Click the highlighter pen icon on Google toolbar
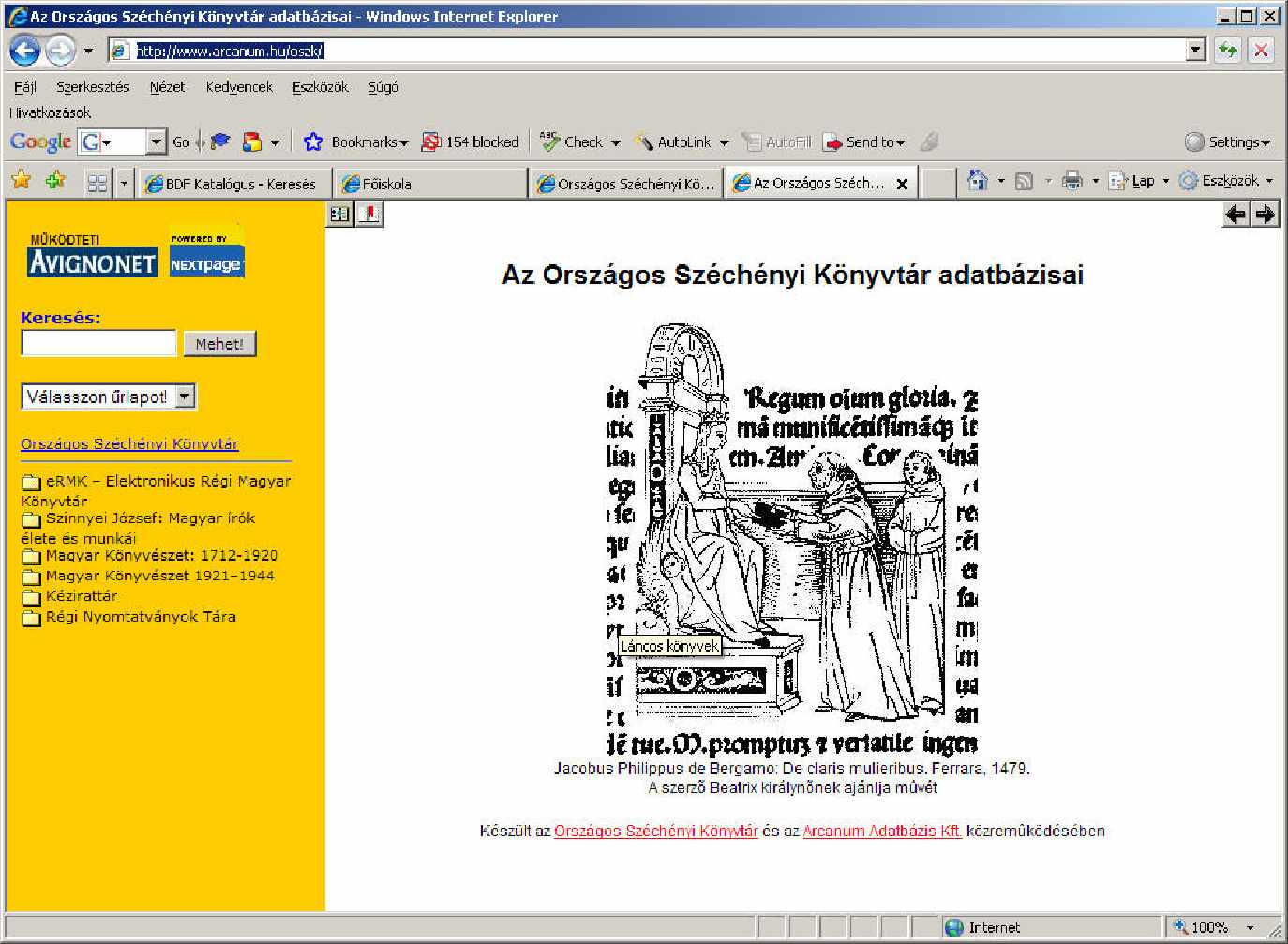Image resolution: width=1288 pixels, height=944 pixels. (x=929, y=142)
